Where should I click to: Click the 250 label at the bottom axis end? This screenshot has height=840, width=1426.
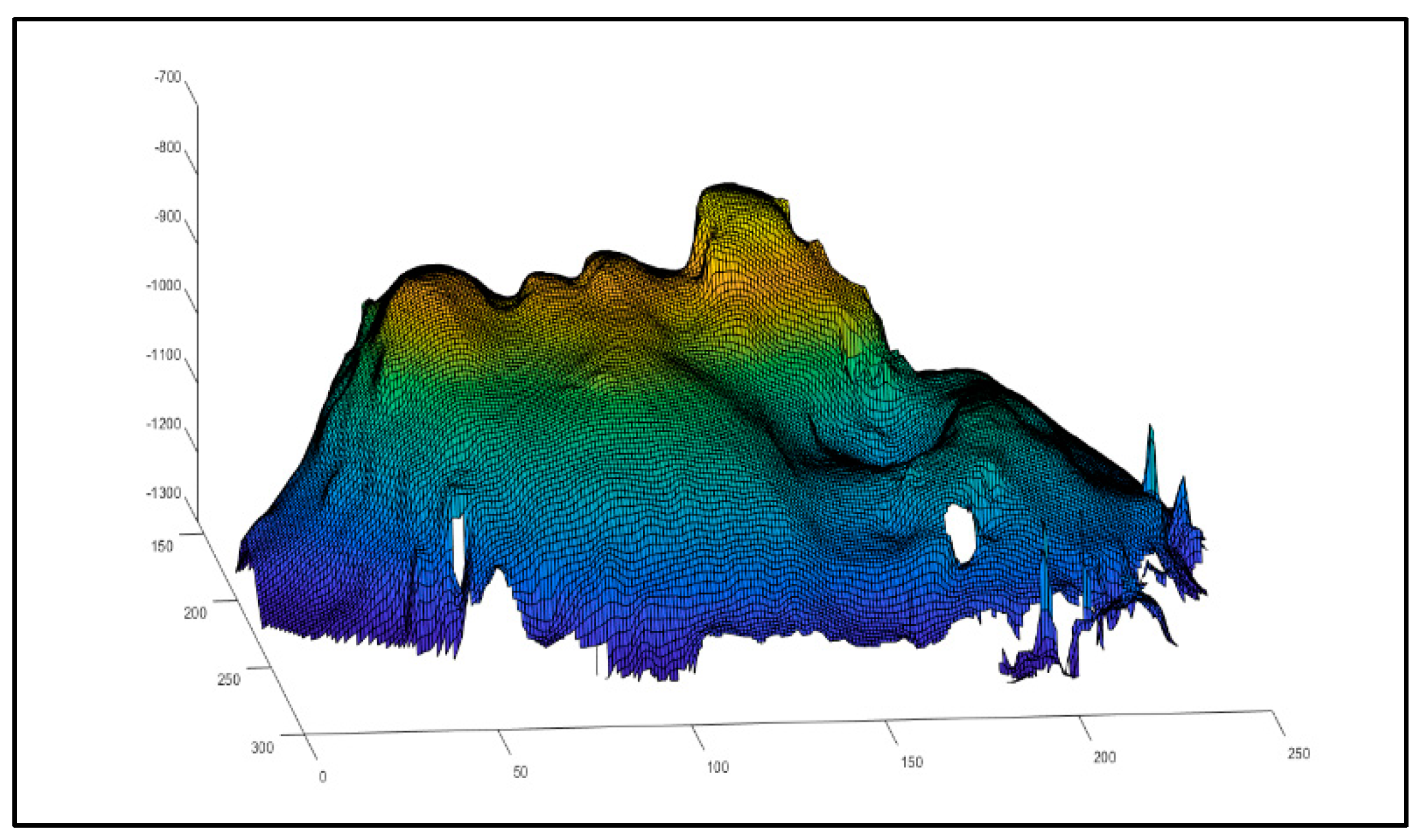coord(1299,753)
